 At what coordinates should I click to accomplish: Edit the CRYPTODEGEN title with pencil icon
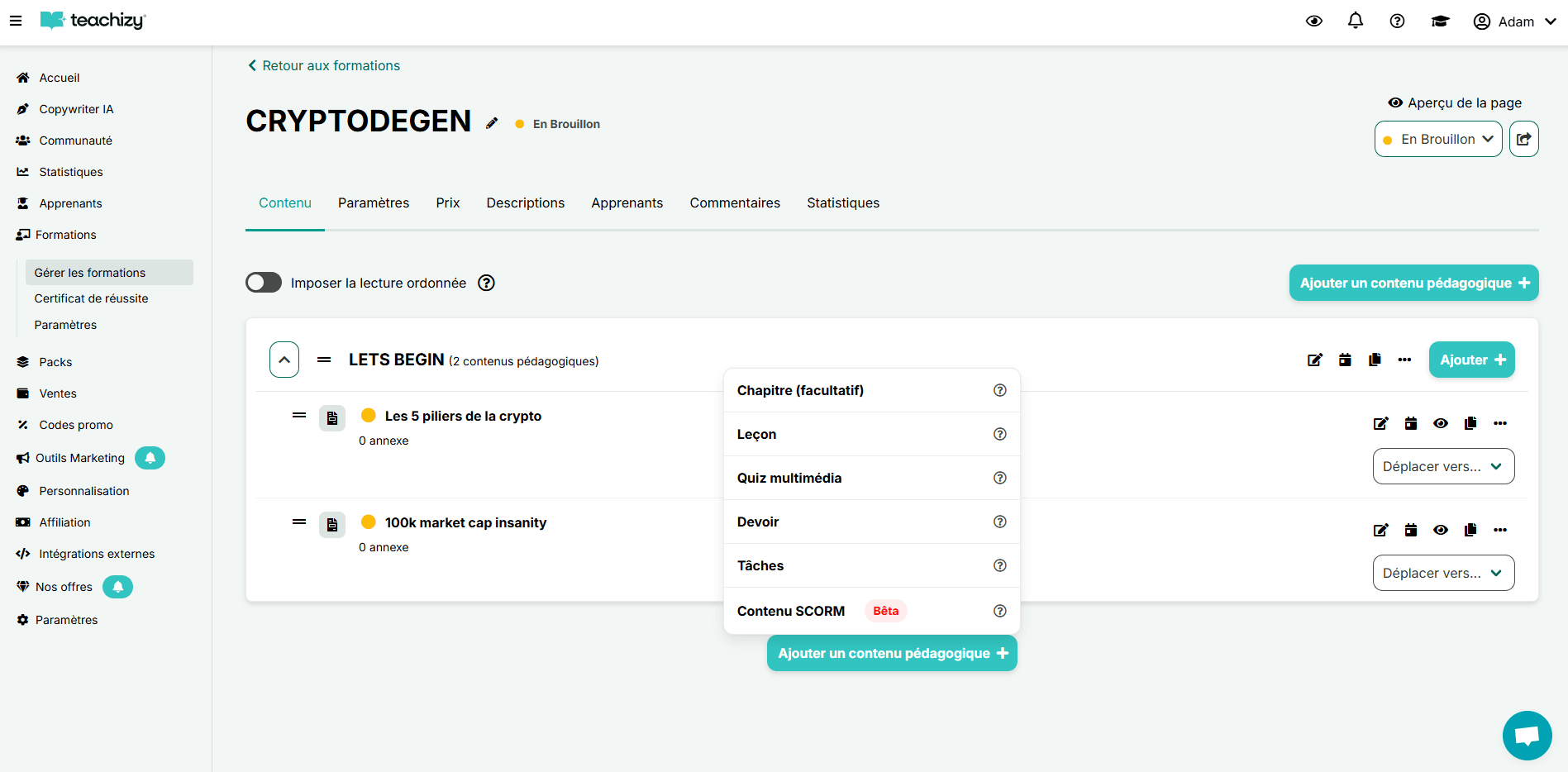click(492, 123)
